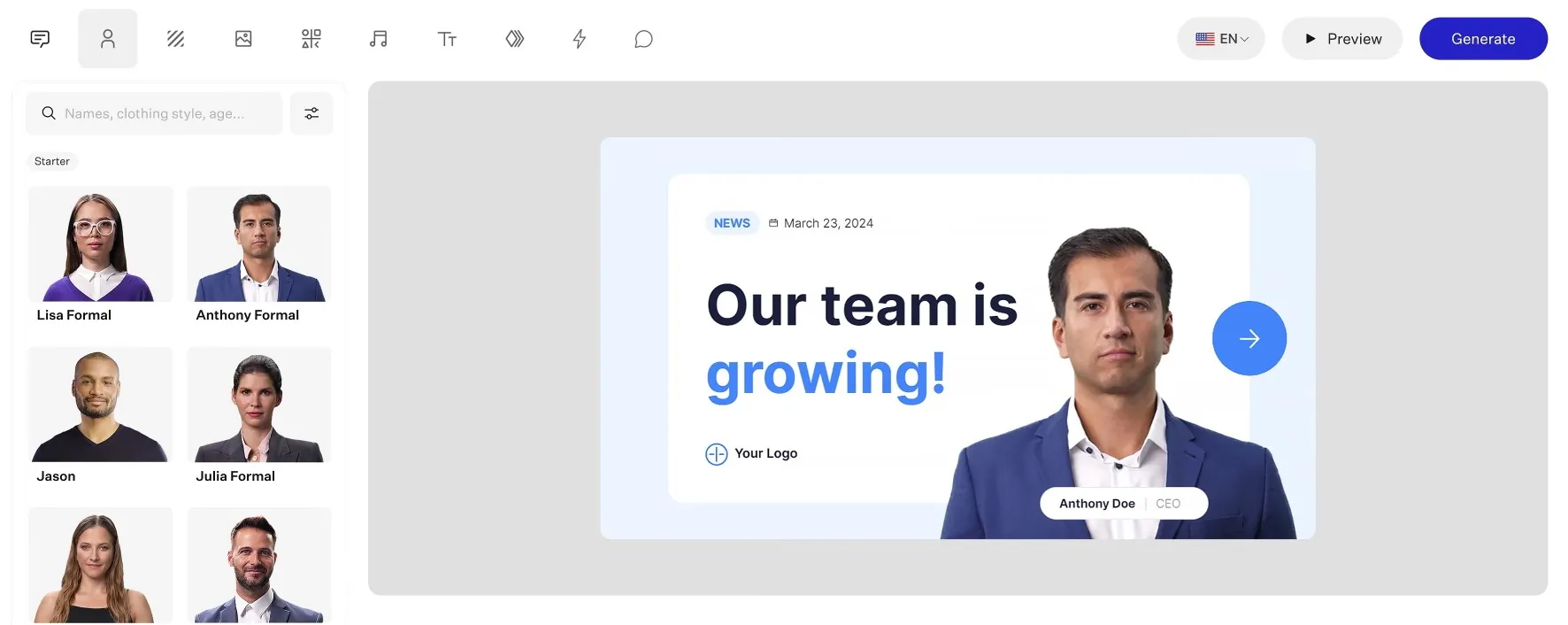Choose the Anthony Formal avatar thumbnail
The width and height of the screenshot is (1568, 625).
pos(259,244)
